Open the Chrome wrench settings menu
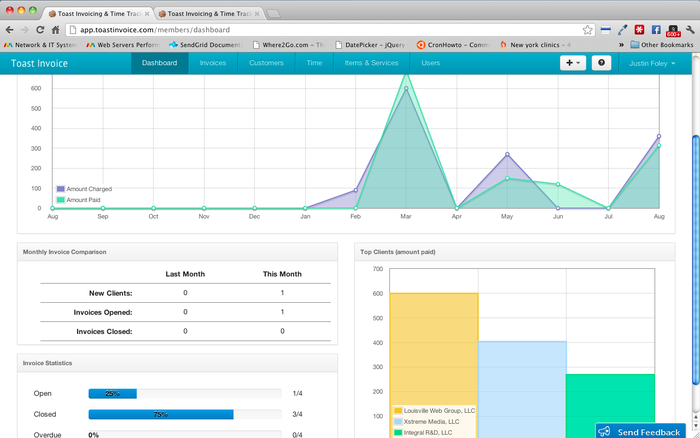700x438 pixels. coord(689,30)
